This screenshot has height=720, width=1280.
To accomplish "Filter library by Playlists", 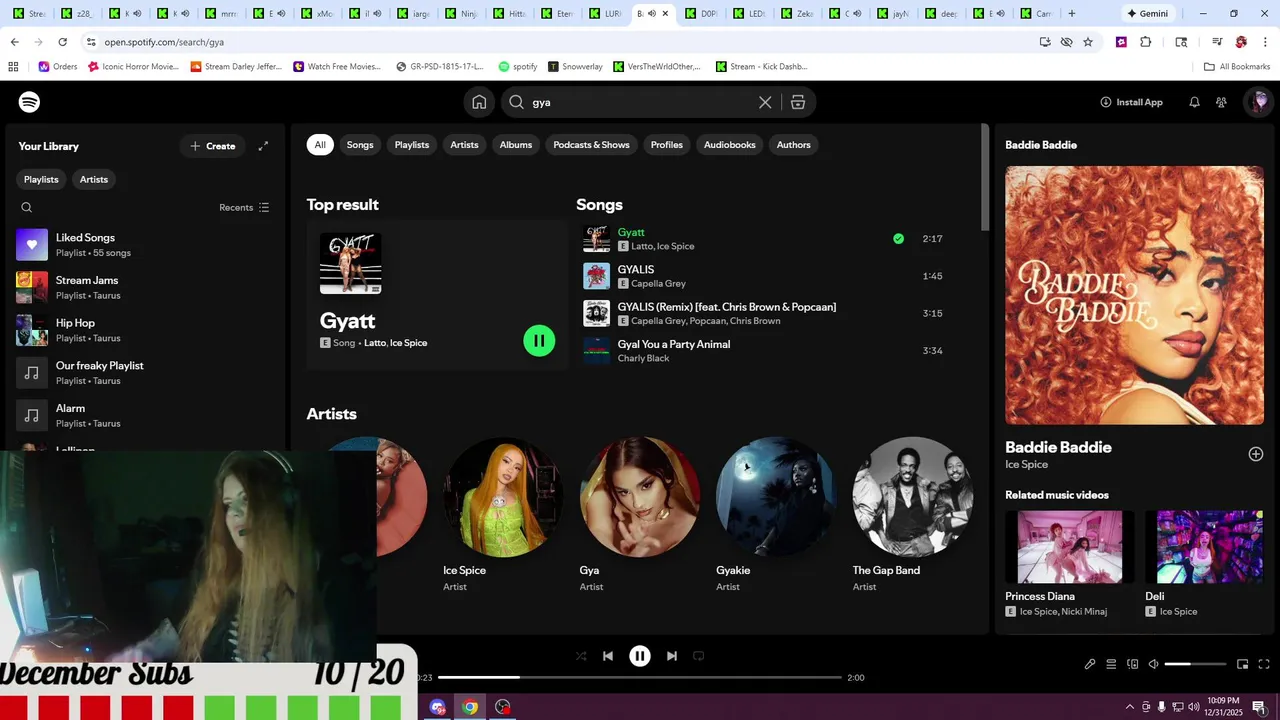I will click(41, 179).
